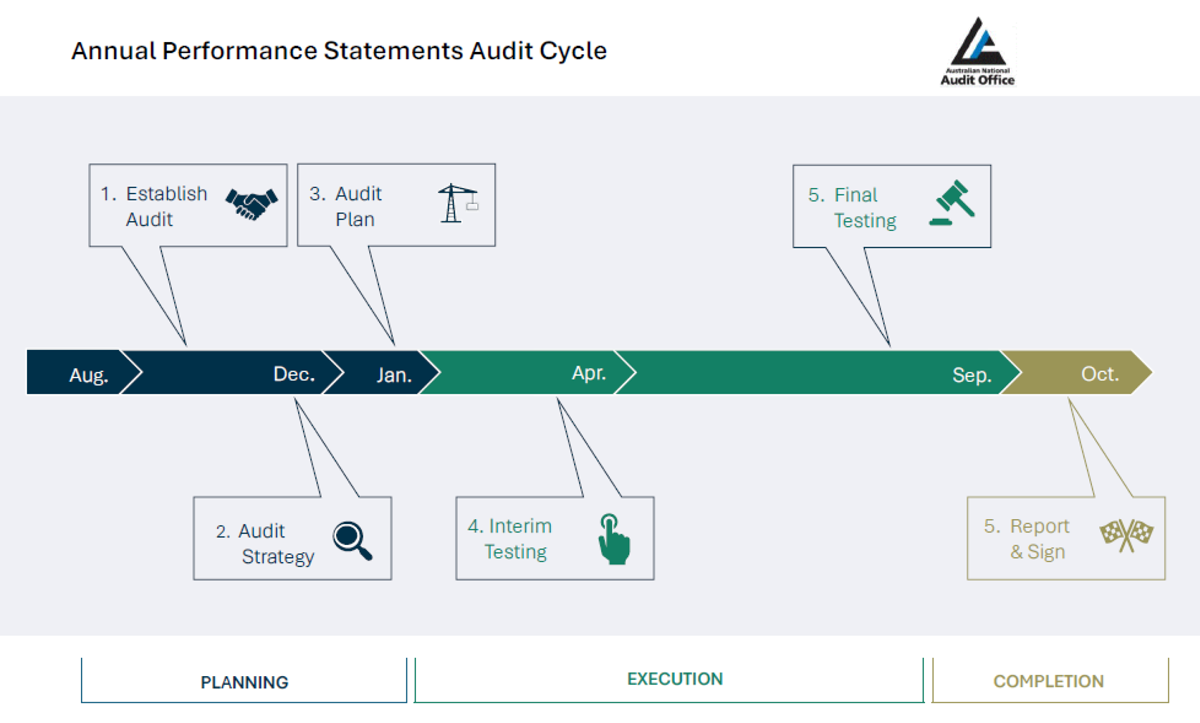The height and width of the screenshot is (723, 1200).
Task: Click the checkered flags icon in Report & Sign
Action: 1127,535
